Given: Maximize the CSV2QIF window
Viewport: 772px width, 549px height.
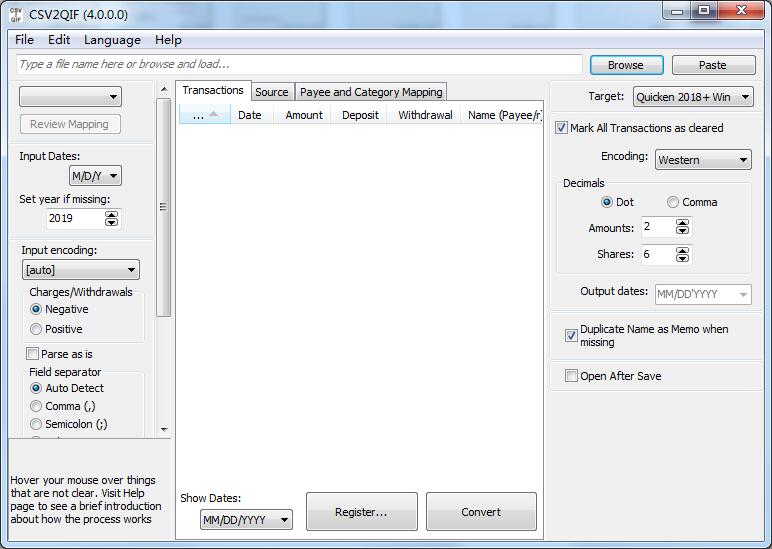Looking at the screenshot, I should click(x=704, y=11).
